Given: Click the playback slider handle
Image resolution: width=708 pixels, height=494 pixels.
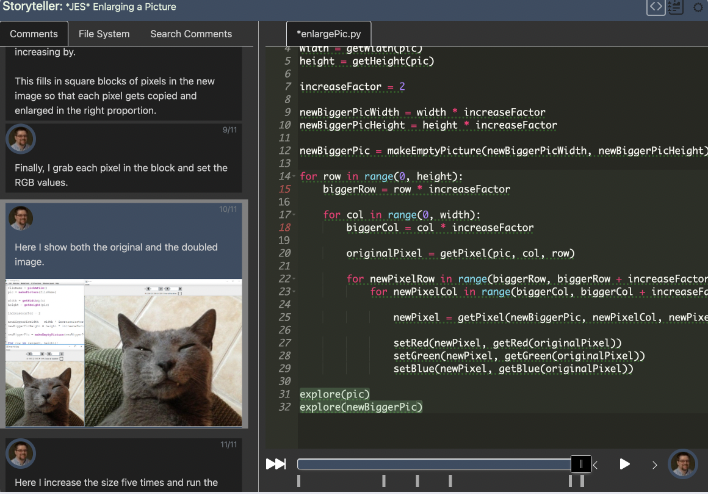Looking at the screenshot, I should click(x=581, y=464).
